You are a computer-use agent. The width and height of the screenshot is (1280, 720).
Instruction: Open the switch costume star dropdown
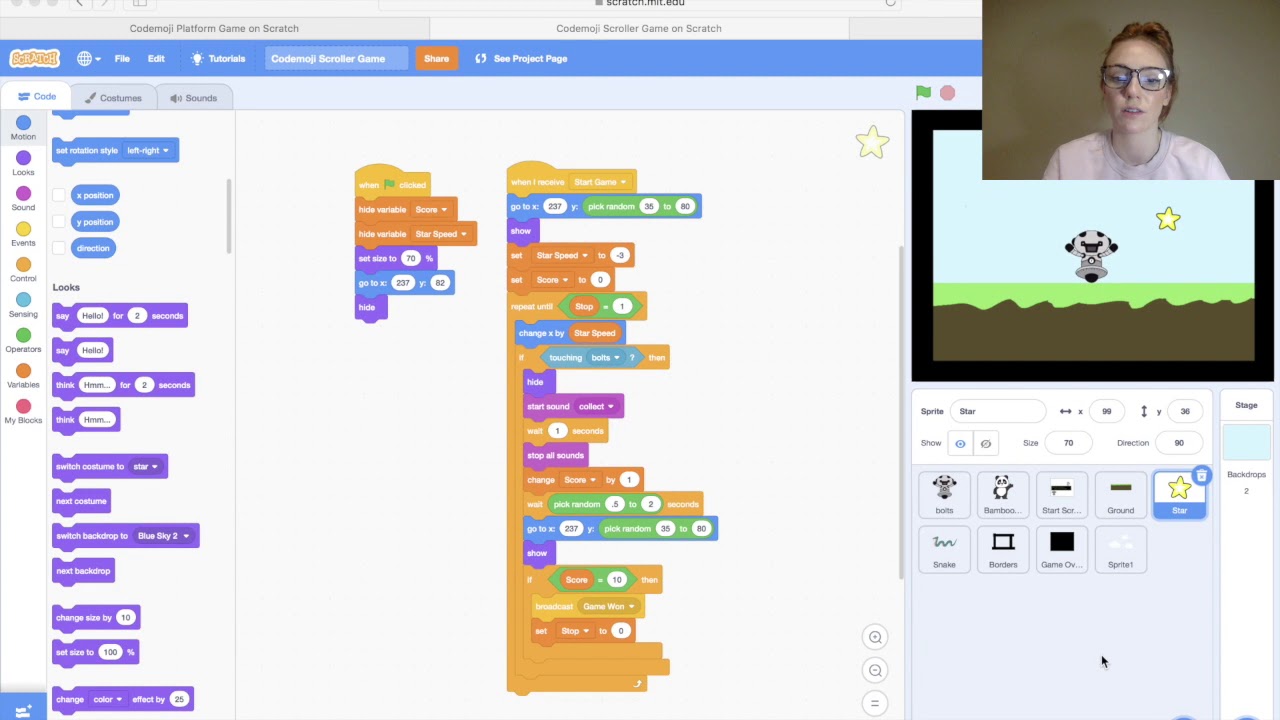[146, 466]
